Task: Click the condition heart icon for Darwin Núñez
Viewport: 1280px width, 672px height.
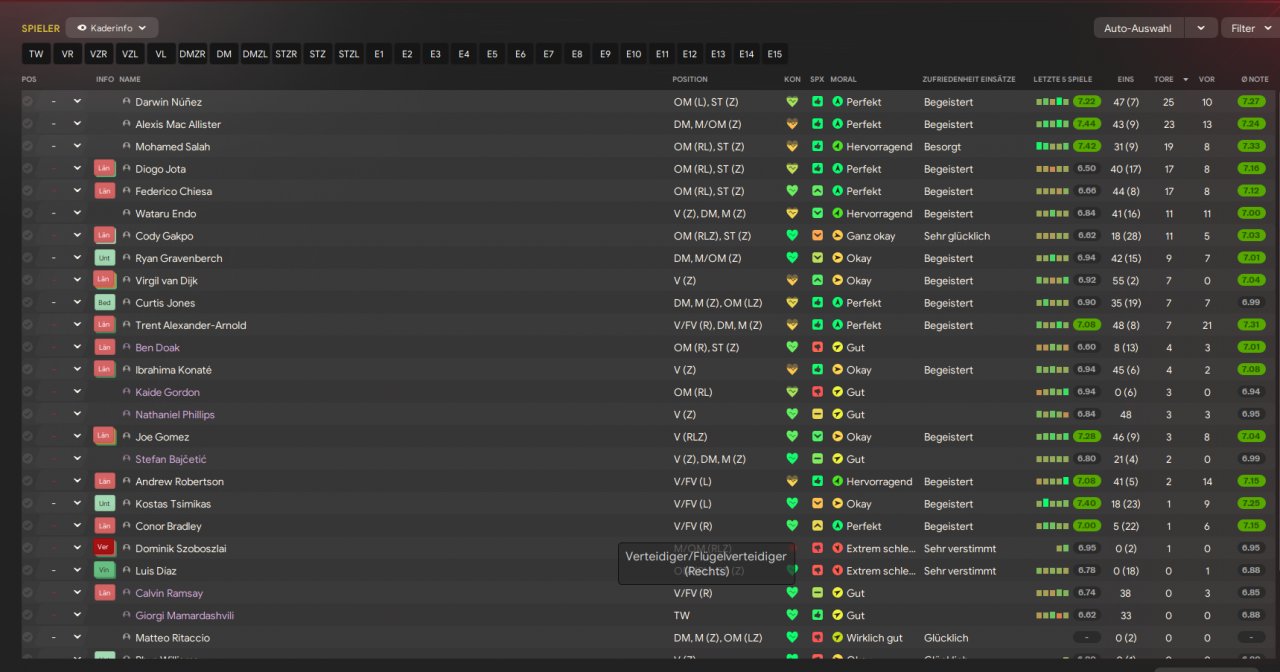Action: (x=792, y=102)
